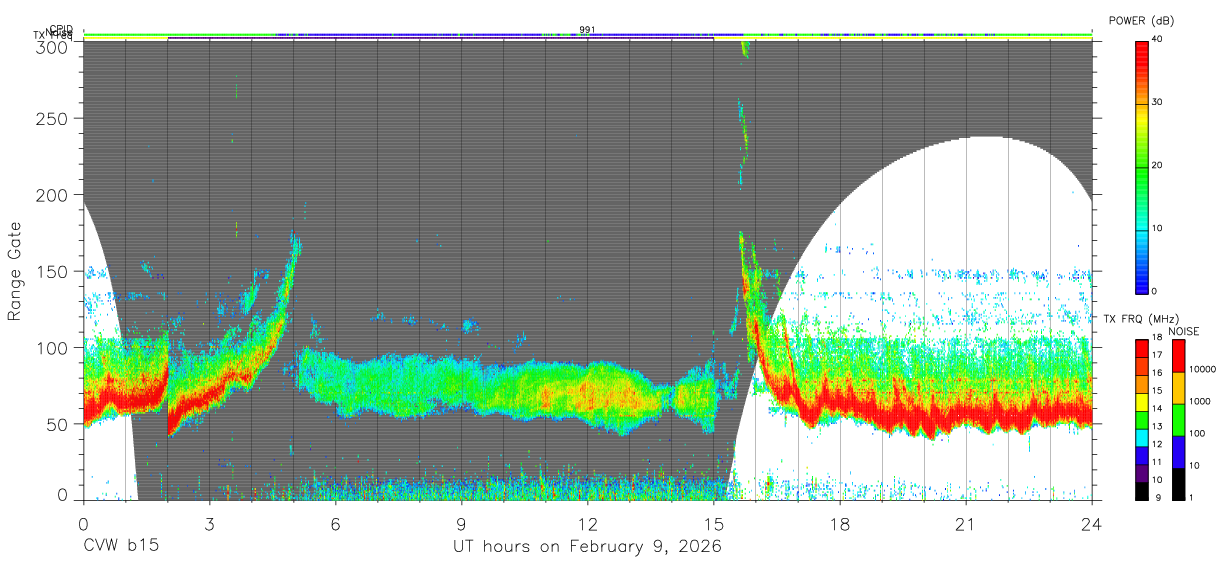Click the 250 tick on Range Gate axis
1228x567 pixels.
click(x=53, y=119)
